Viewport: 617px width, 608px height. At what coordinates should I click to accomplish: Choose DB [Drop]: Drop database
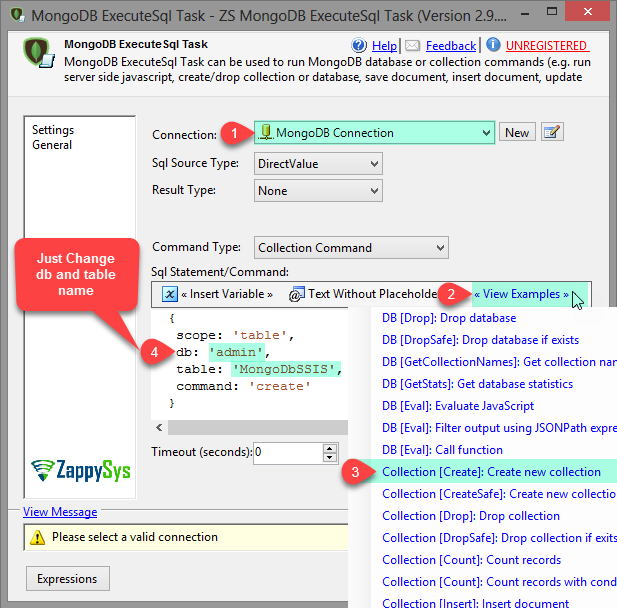[x=449, y=318]
